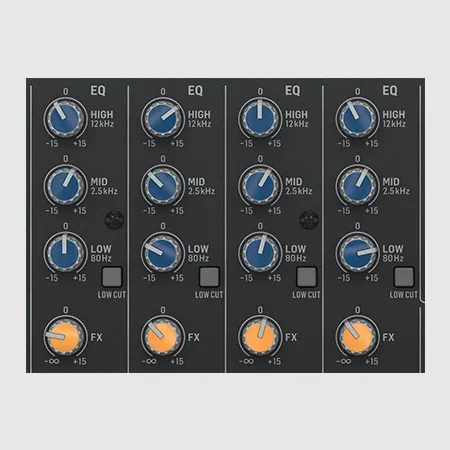Click the HIGH 12kHz label in channel three
450x450 pixels.
pos(297,119)
